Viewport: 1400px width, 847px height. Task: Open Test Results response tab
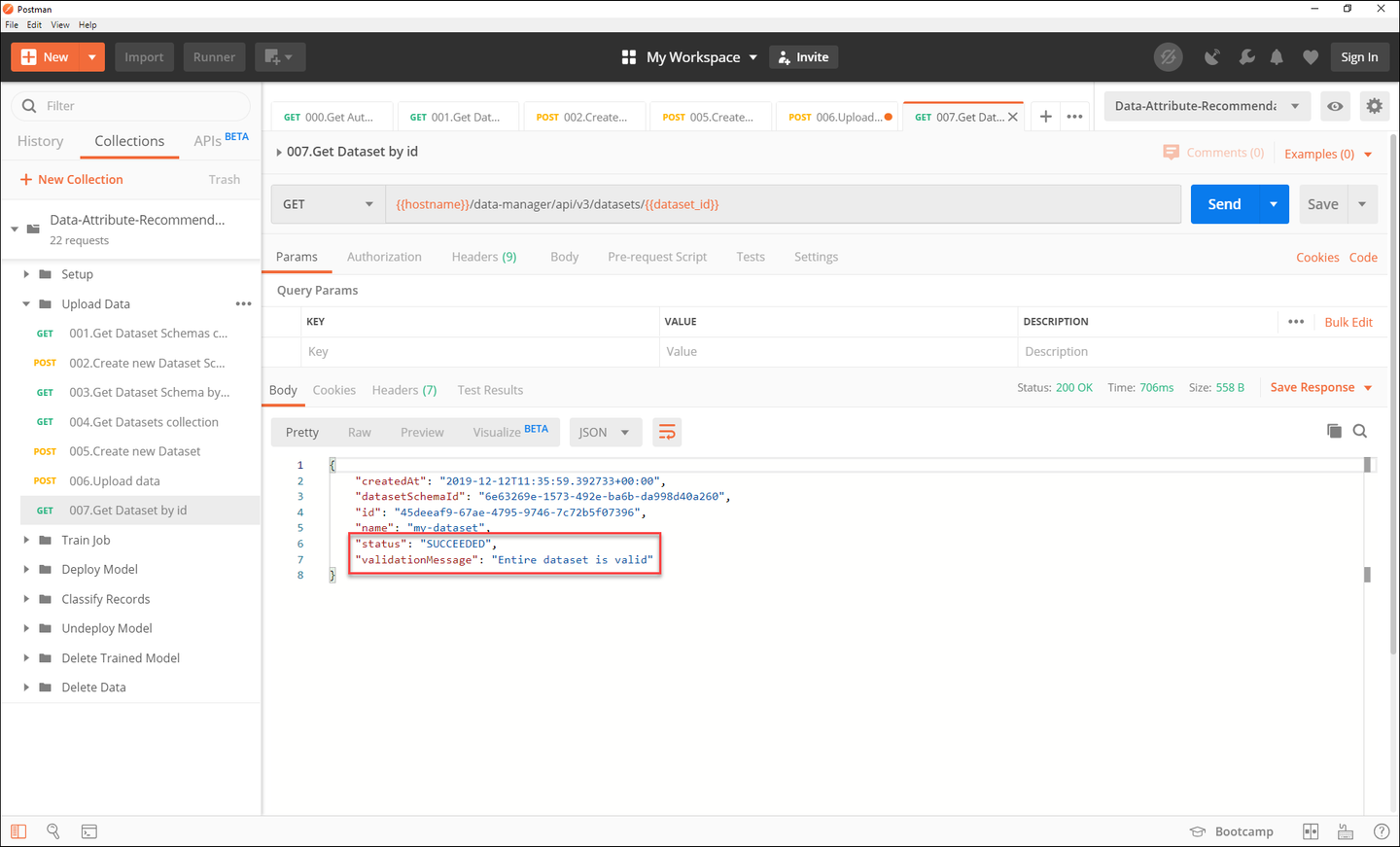coord(490,390)
